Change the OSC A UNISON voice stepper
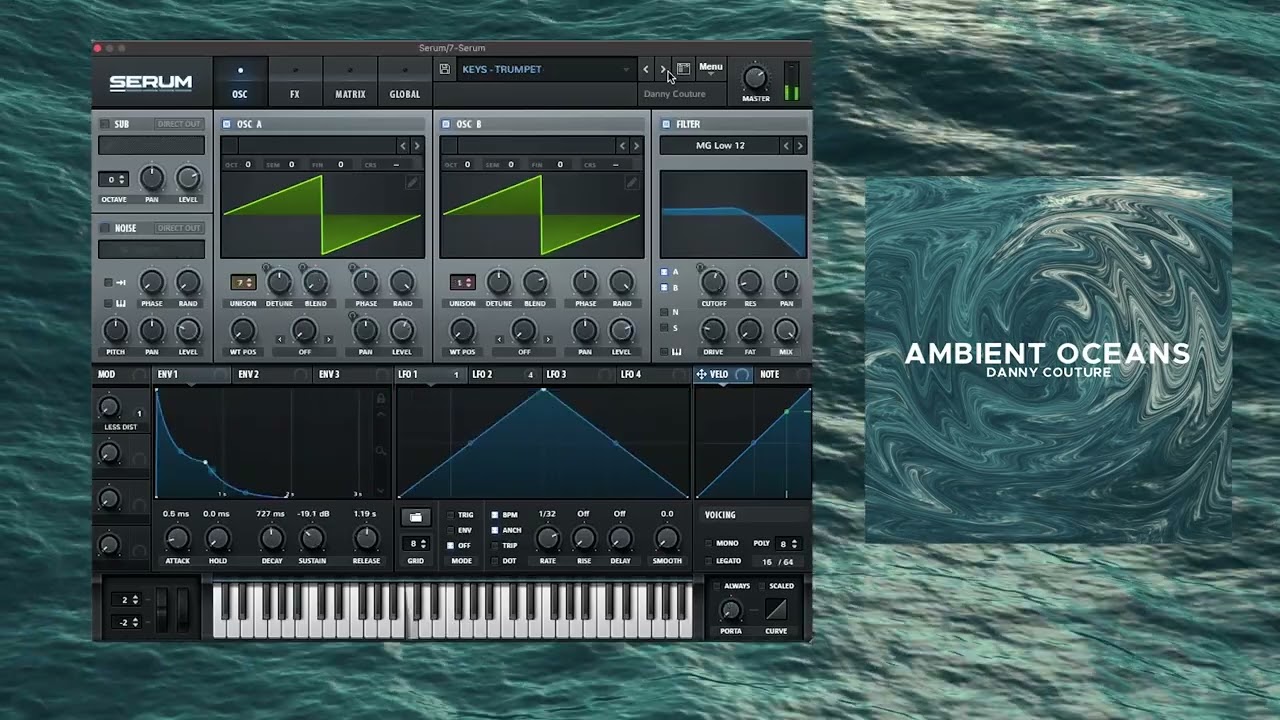The height and width of the screenshot is (720, 1280). (x=243, y=282)
